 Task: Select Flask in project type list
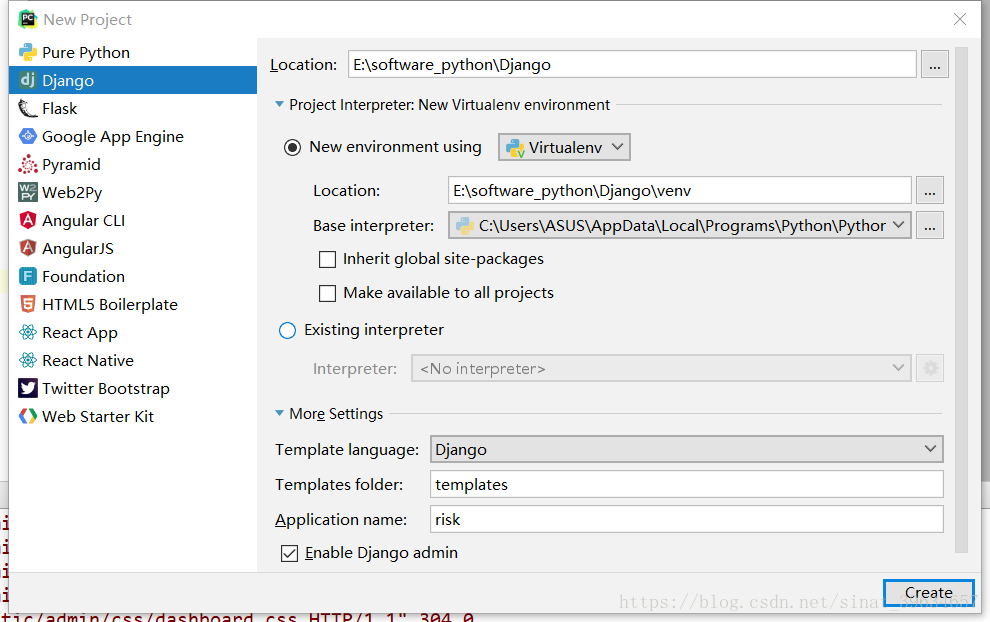click(x=133, y=109)
